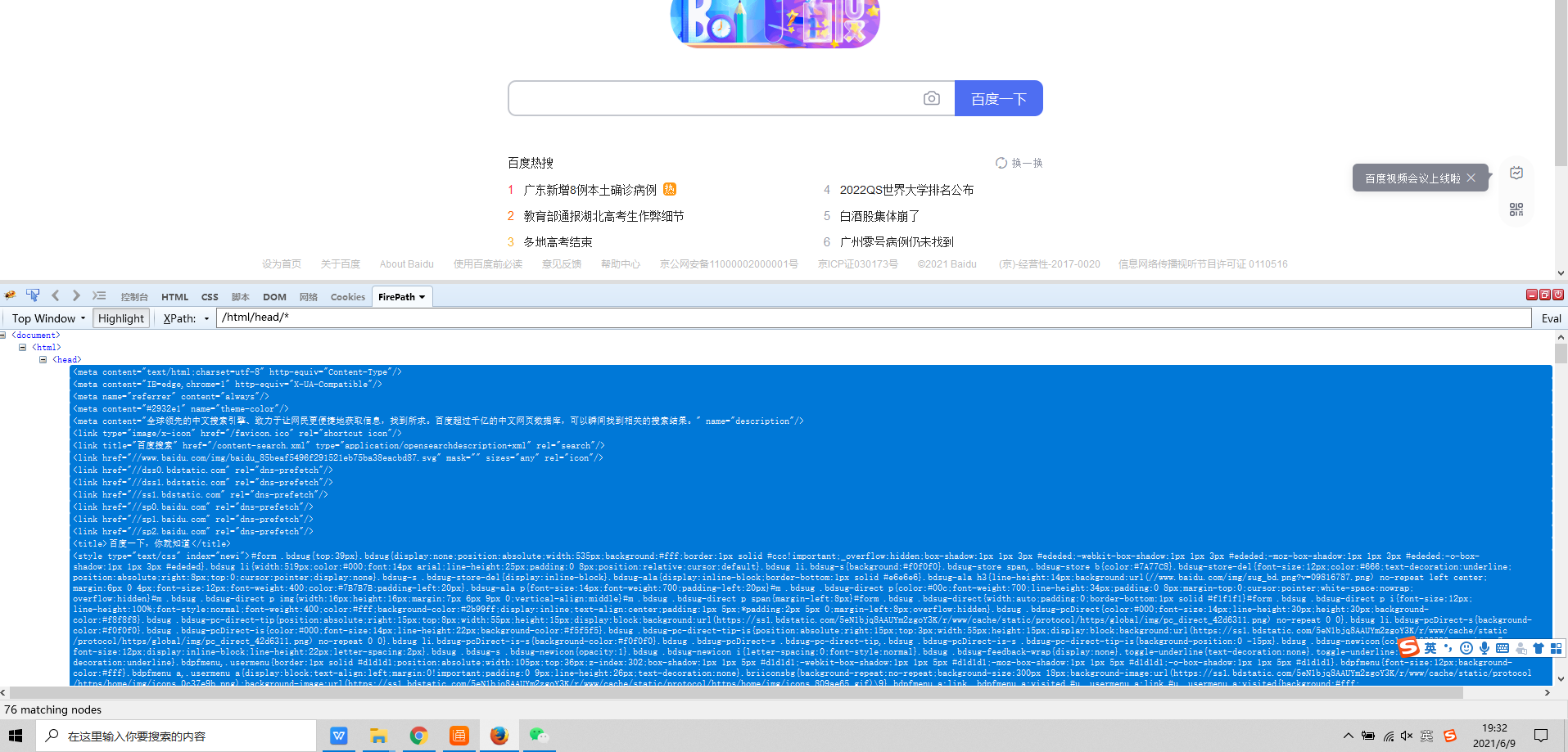Screen dimensions: 1568x752
Task: Open the Firebug main menu bug icon
Action: pos(10,295)
